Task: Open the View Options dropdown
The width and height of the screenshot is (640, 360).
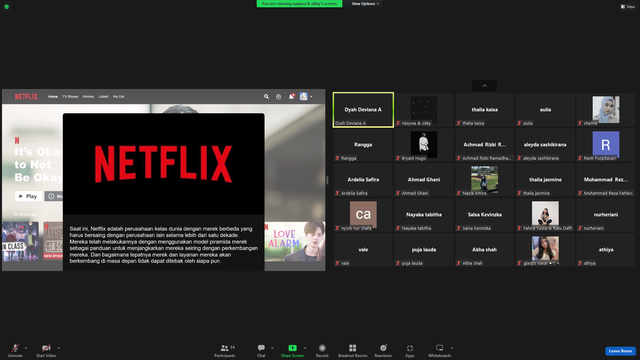Action: coord(365,4)
